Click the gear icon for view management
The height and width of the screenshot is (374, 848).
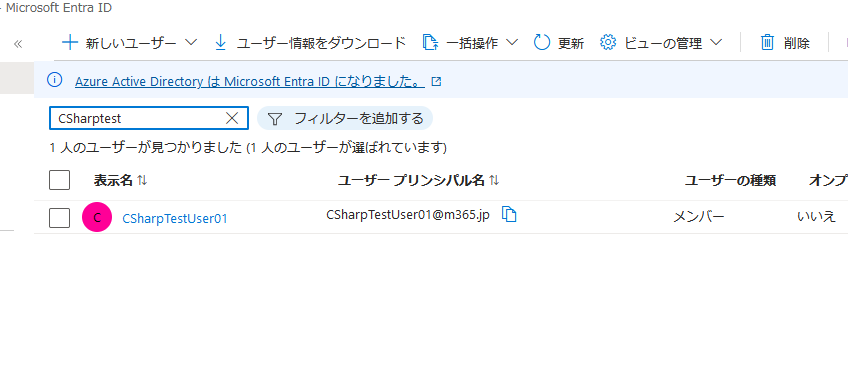[608, 43]
